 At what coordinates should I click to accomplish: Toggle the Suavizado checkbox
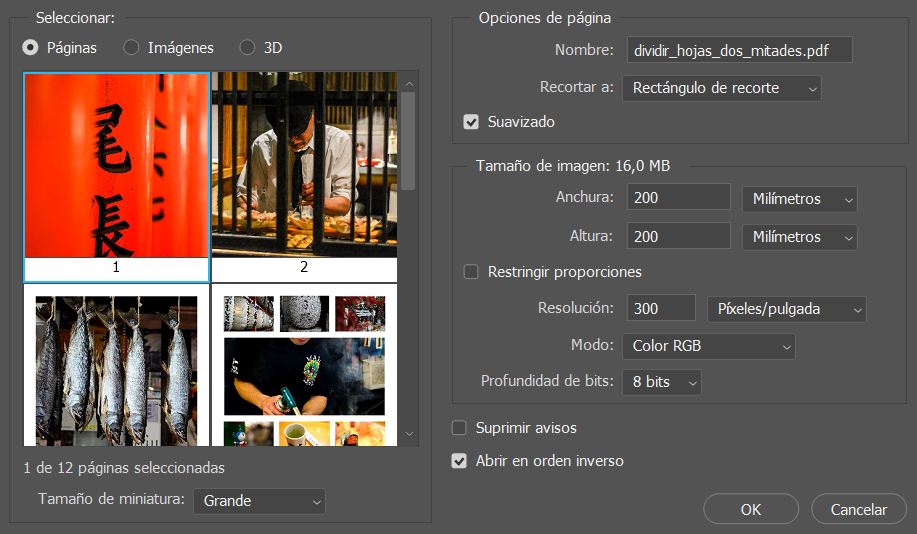coord(471,122)
